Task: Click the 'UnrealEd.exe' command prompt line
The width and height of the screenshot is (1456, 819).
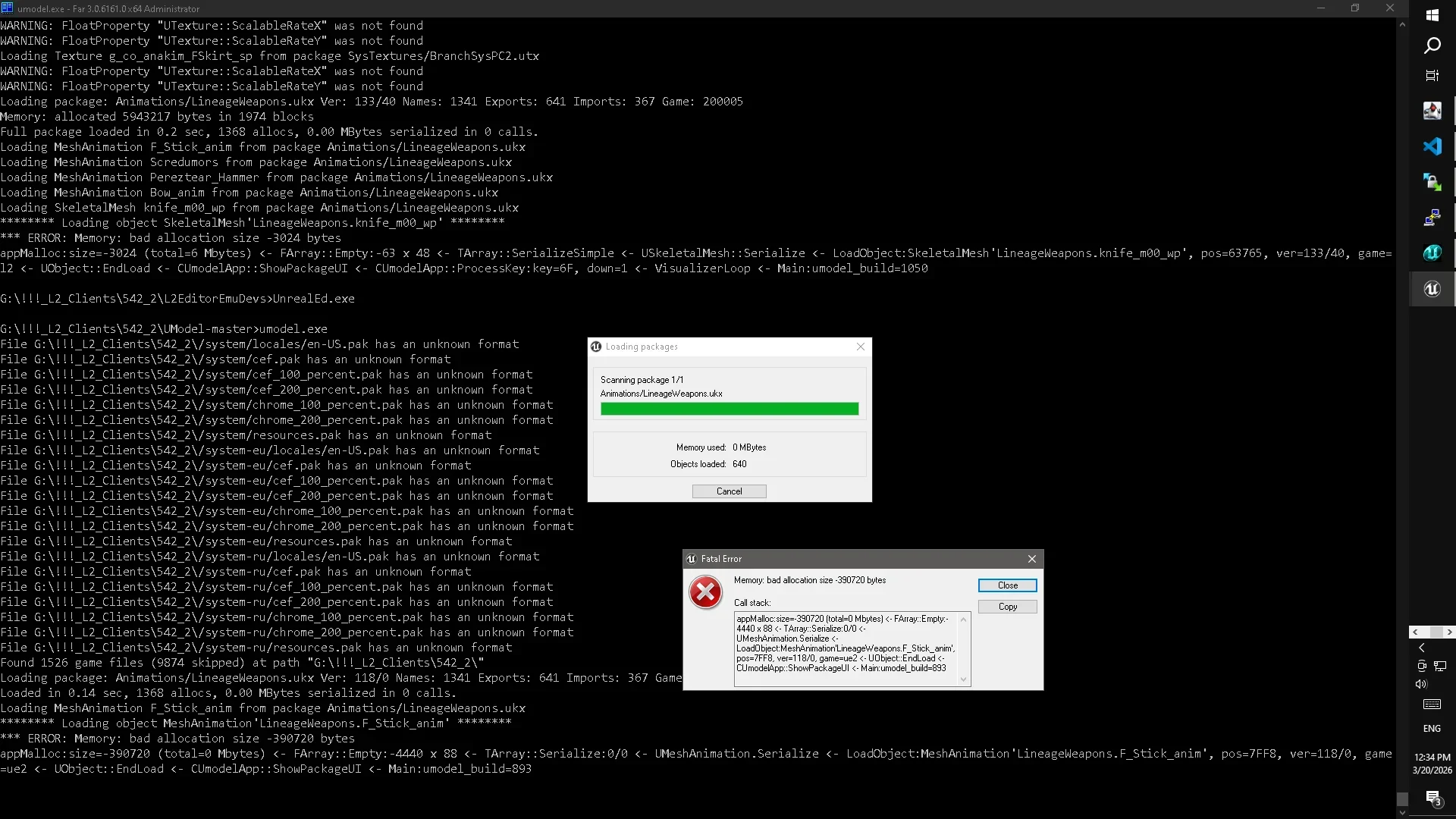Action: click(x=177, y=299)
